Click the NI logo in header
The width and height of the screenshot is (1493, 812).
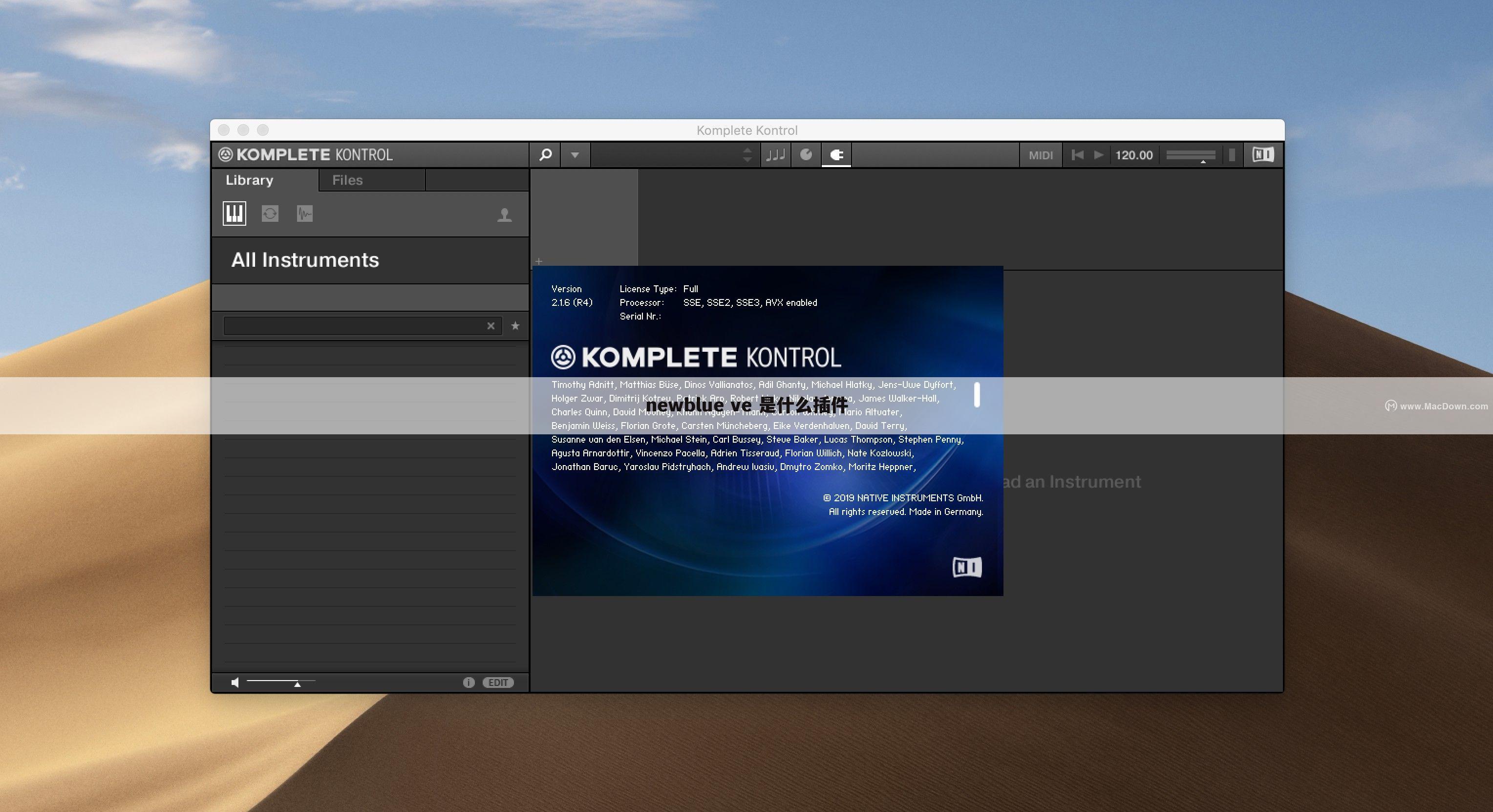[1263, 155]
